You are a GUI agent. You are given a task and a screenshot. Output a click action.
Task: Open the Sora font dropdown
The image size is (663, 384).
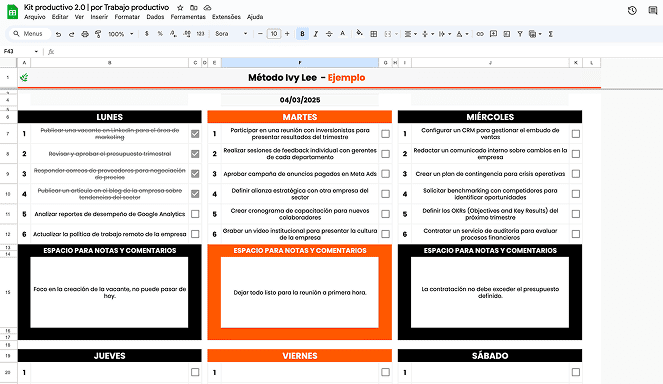pyautogui.click(x=231, y=34)
